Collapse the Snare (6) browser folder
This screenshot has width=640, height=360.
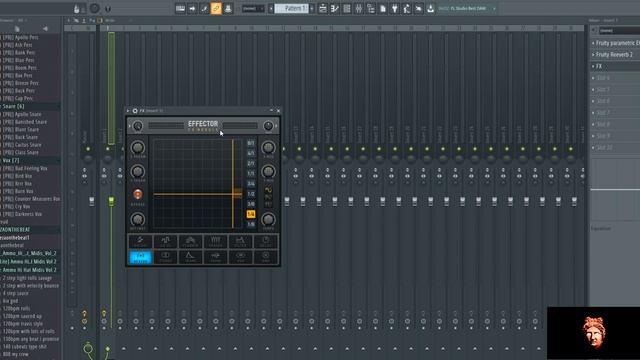13,107
